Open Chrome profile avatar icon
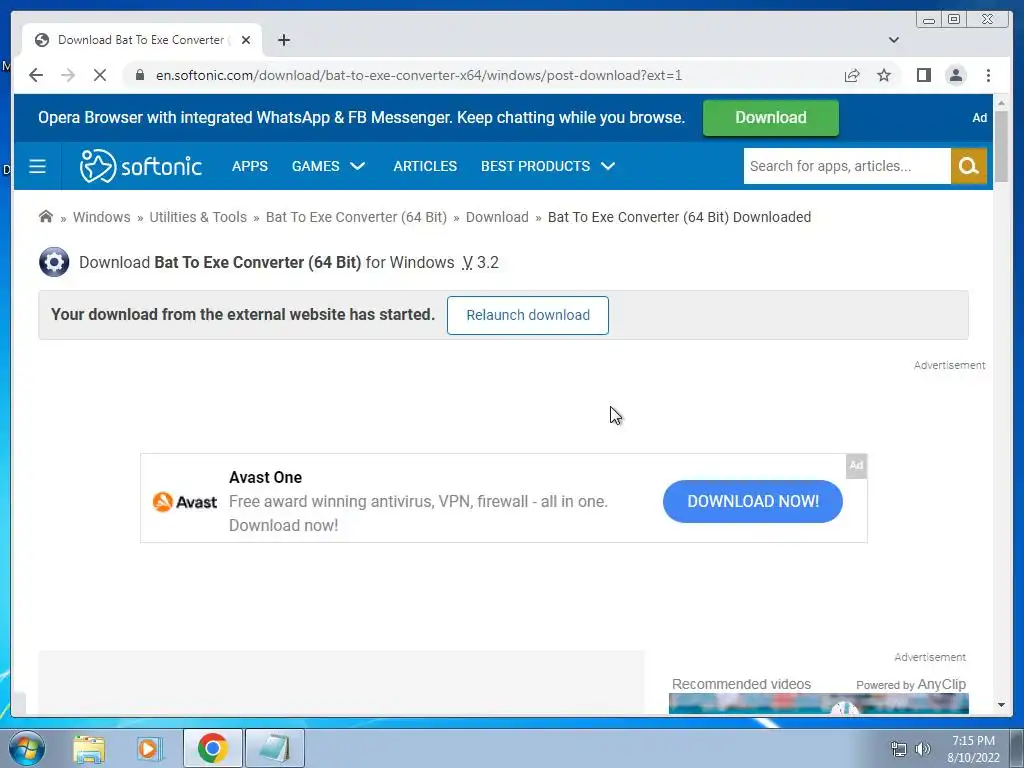 click(x=955, y=75)
